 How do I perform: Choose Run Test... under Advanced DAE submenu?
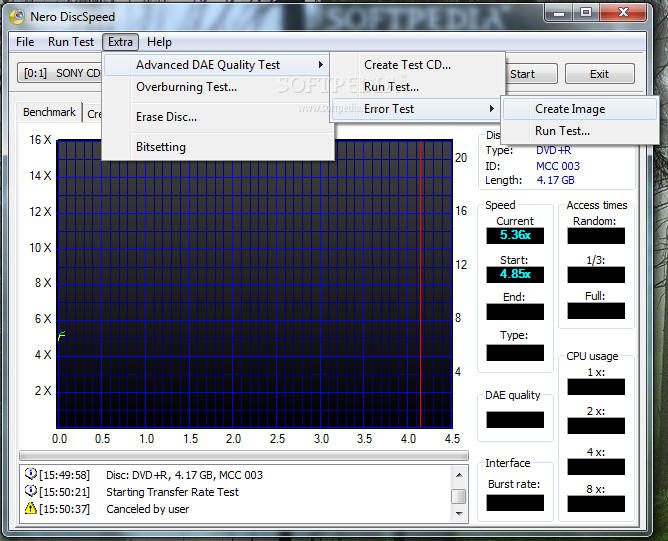pos(418,87)
